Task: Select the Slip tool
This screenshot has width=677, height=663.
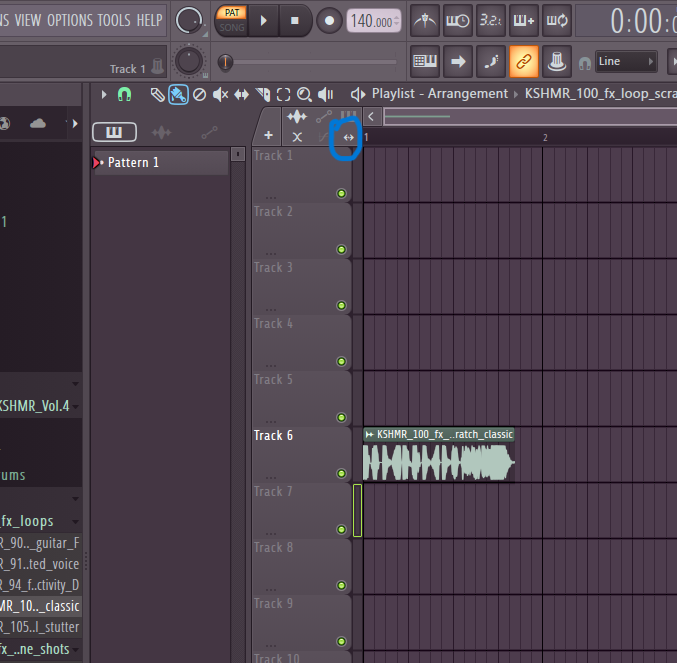Action: tap(241, 94)
